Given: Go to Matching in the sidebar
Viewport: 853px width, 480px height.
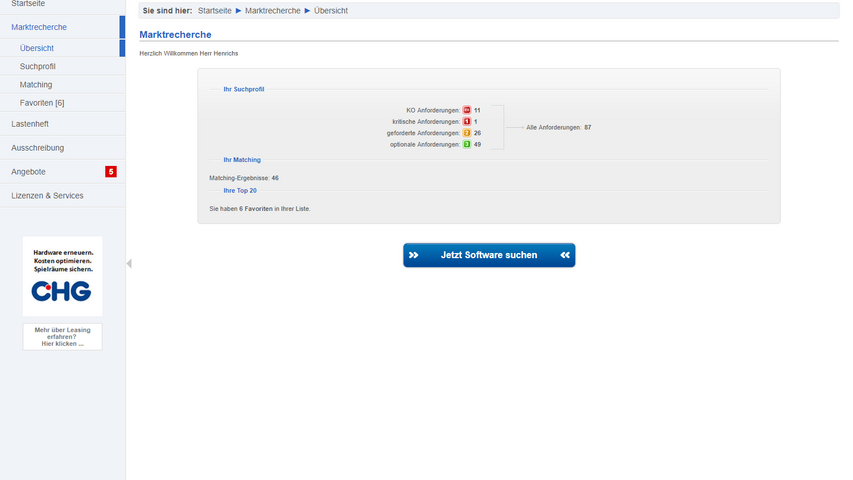Looking at the screenshot, I should tap(36, 85).
